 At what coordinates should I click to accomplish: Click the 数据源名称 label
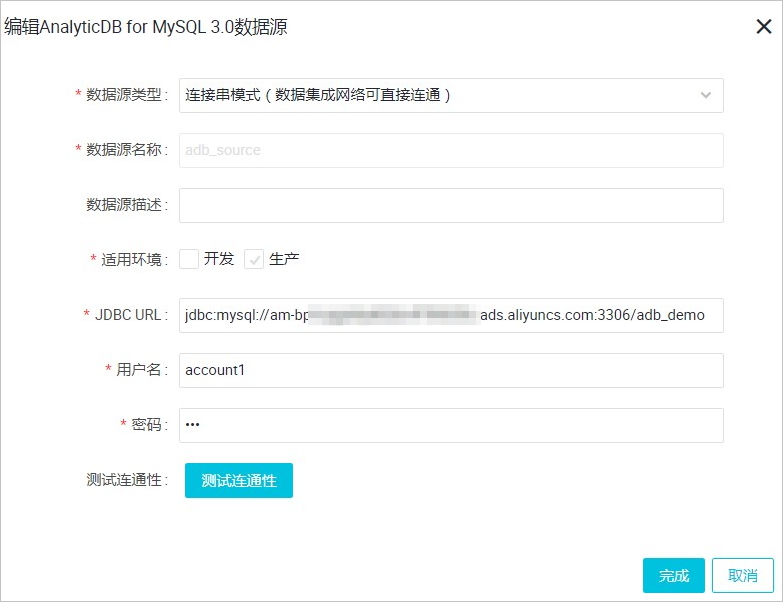123,150
